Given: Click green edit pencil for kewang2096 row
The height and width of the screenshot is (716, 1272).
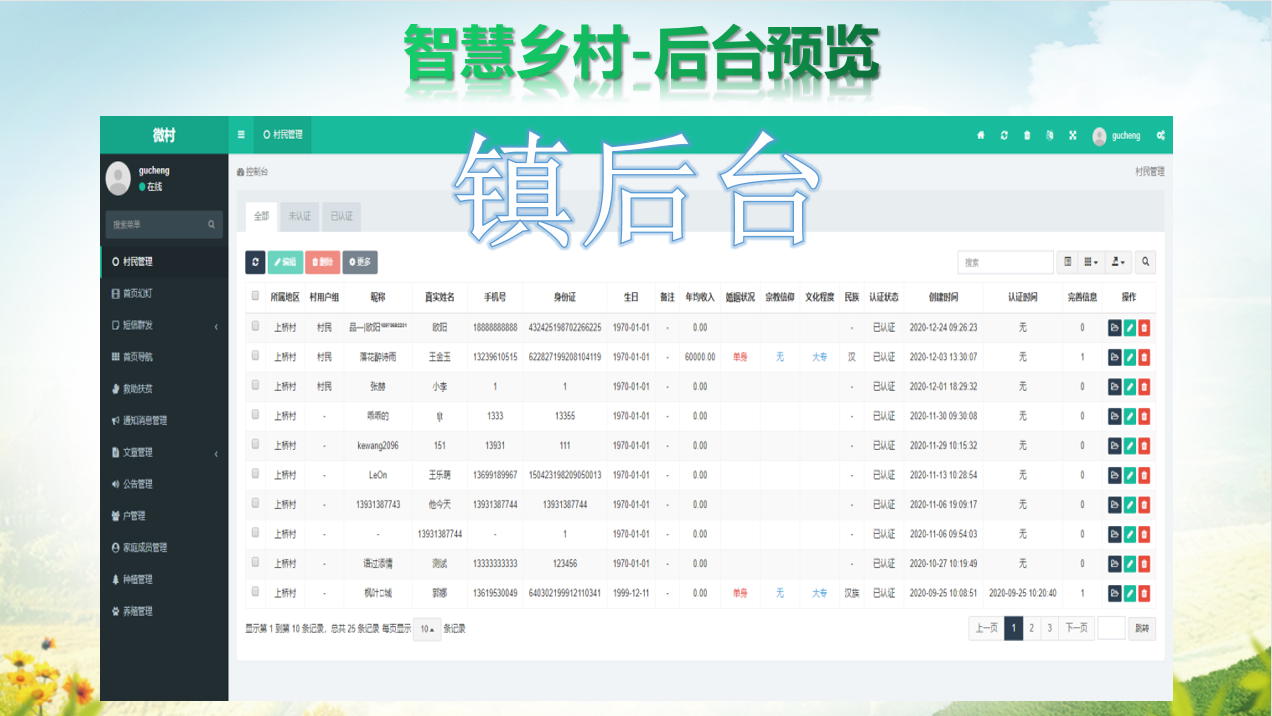Looking at the screenshot, I should (1130, 446).
